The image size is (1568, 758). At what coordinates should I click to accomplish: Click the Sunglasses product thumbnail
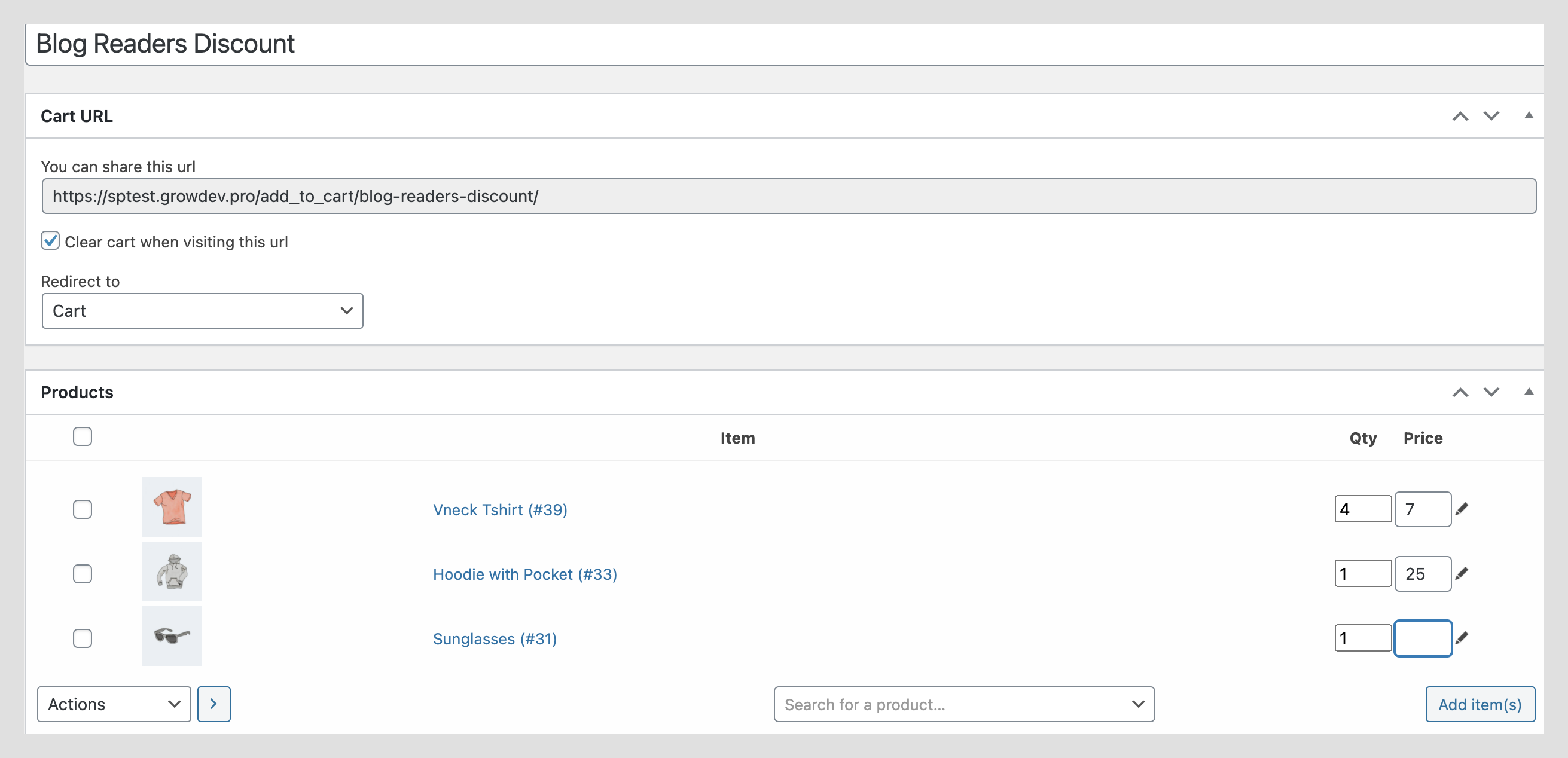tap(172, 635)
